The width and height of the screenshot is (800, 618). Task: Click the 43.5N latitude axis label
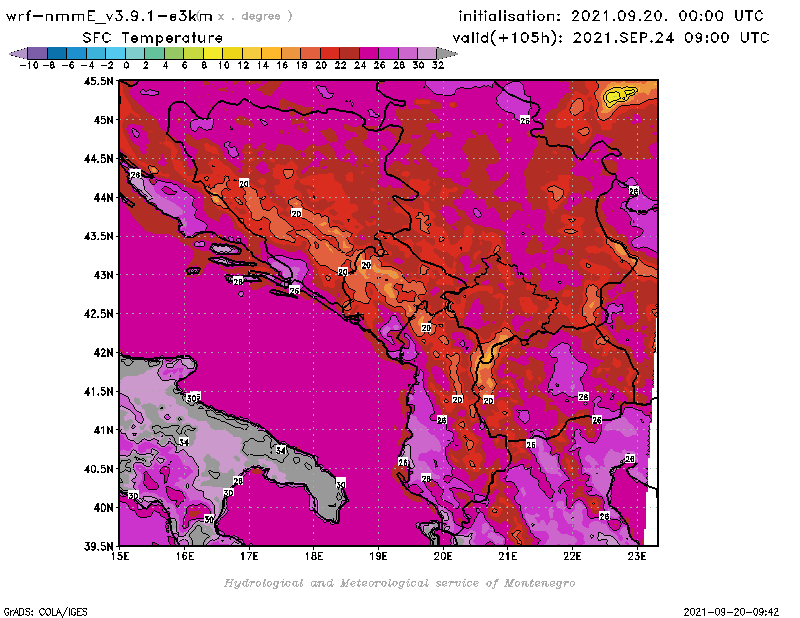98,236
